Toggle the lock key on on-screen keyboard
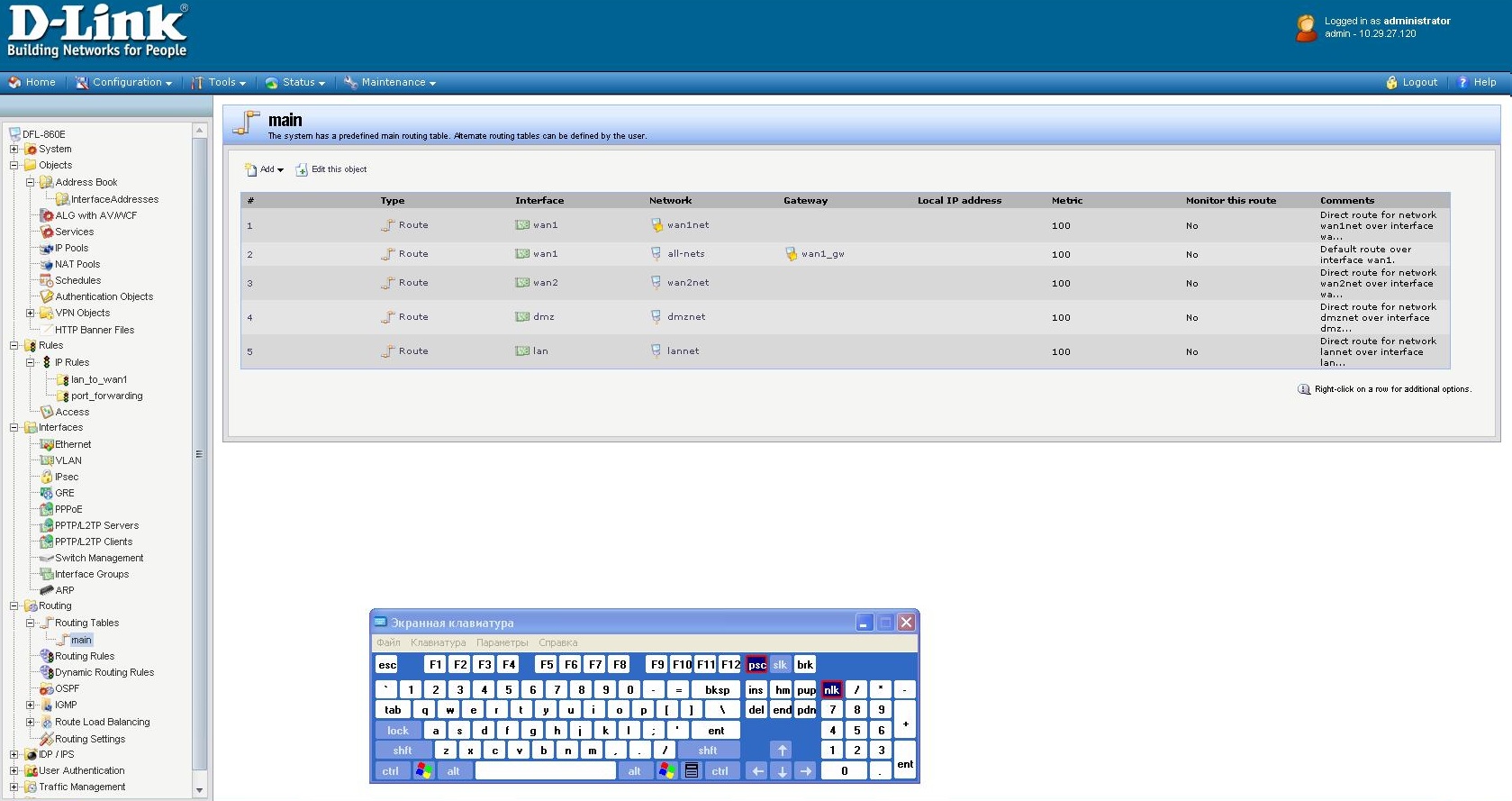 397,731
